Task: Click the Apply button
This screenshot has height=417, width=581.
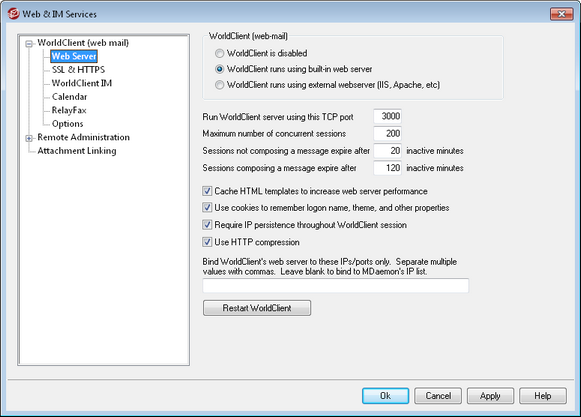Action: [x=490, y=396]
